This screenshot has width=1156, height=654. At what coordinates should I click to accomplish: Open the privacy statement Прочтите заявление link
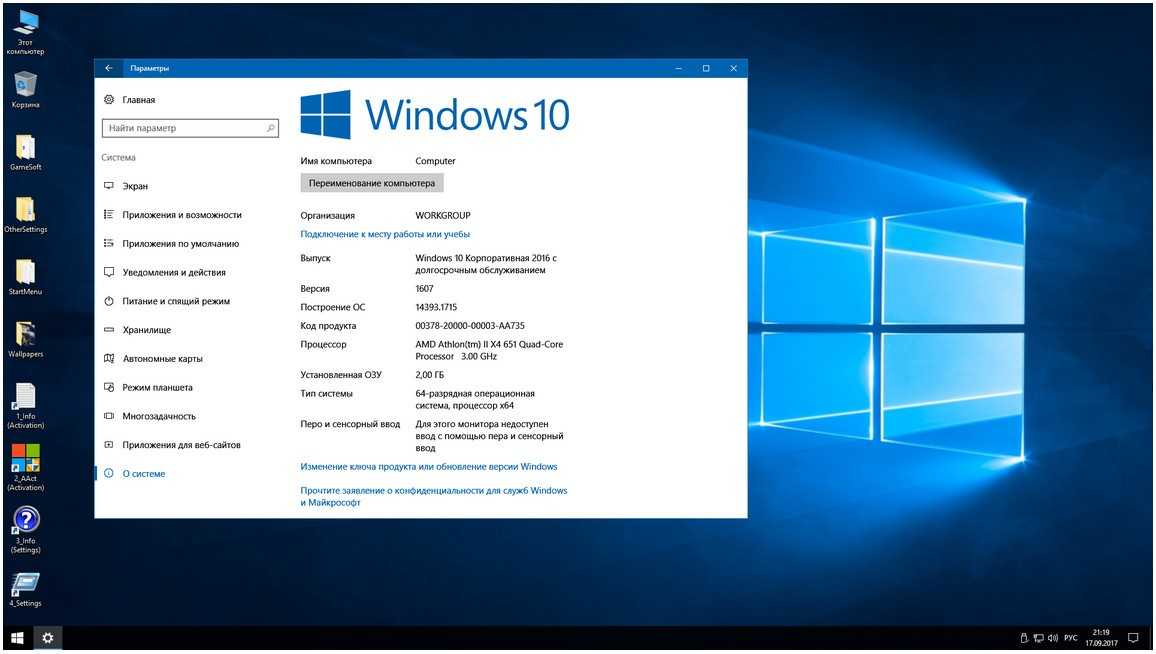coord(434,496)
